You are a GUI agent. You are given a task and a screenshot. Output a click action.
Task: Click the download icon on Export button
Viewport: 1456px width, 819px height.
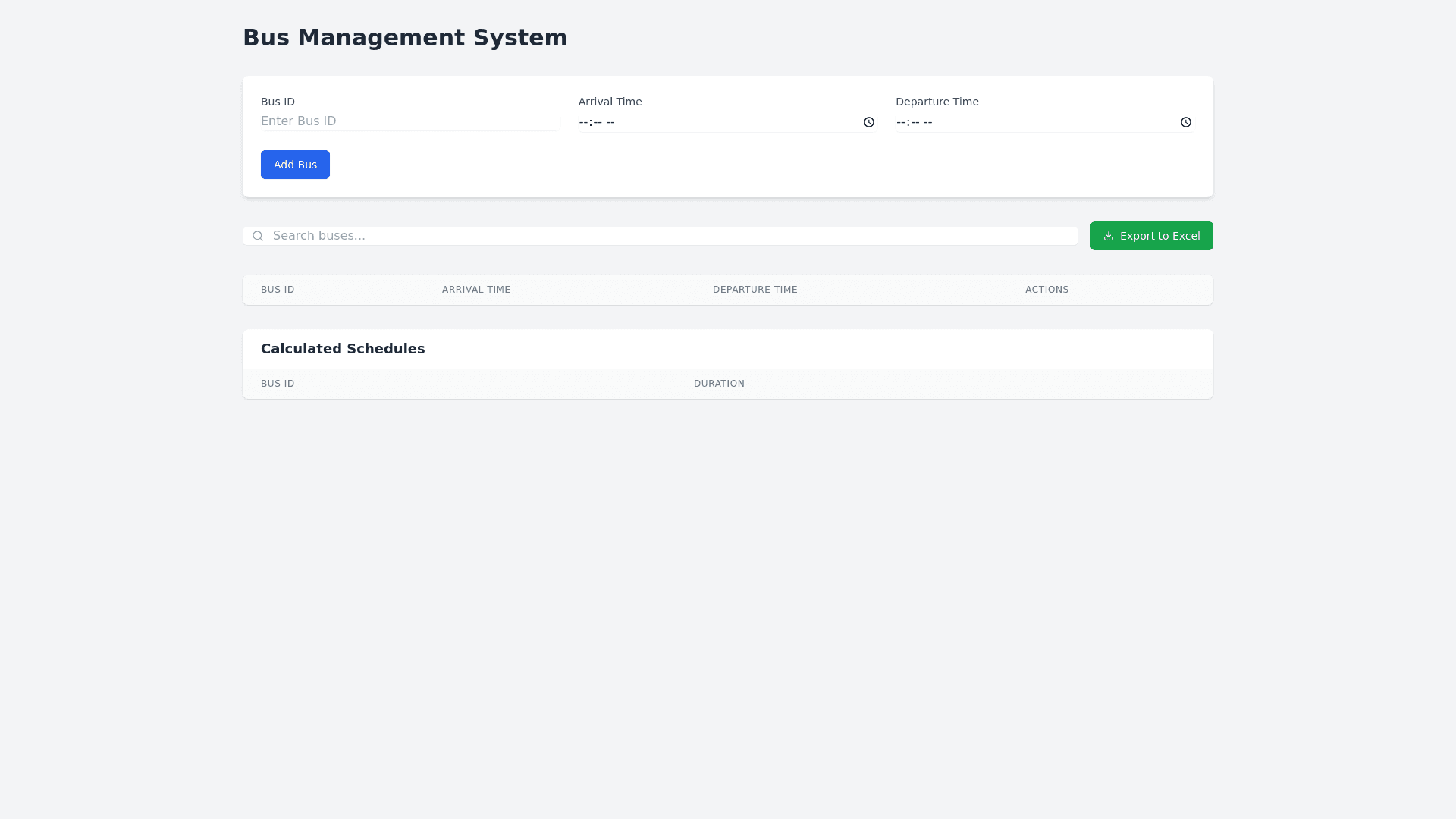point(1109,236)
